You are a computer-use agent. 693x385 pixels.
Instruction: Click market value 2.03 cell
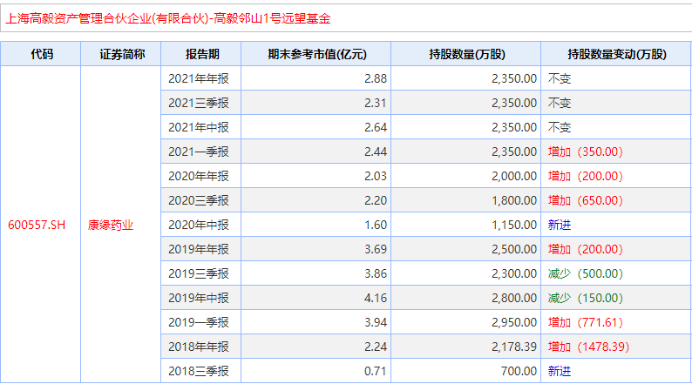(x=316, y=176)
